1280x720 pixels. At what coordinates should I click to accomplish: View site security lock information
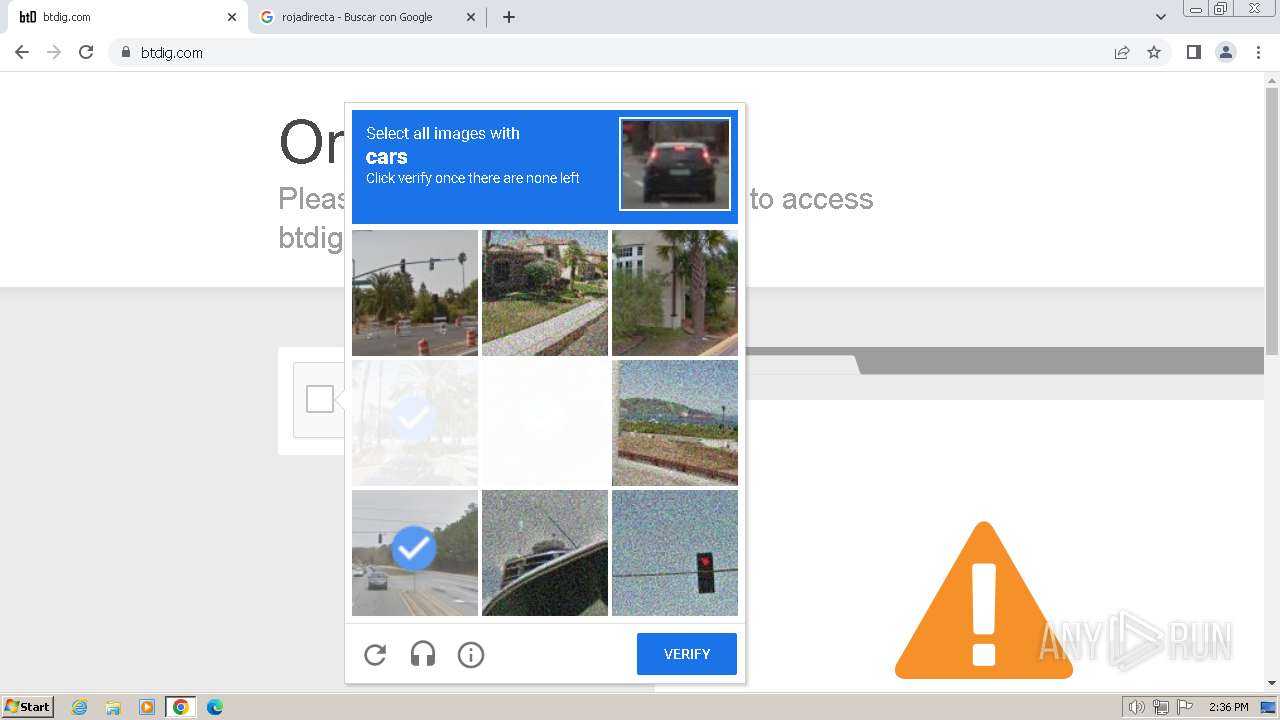(125, 52)
